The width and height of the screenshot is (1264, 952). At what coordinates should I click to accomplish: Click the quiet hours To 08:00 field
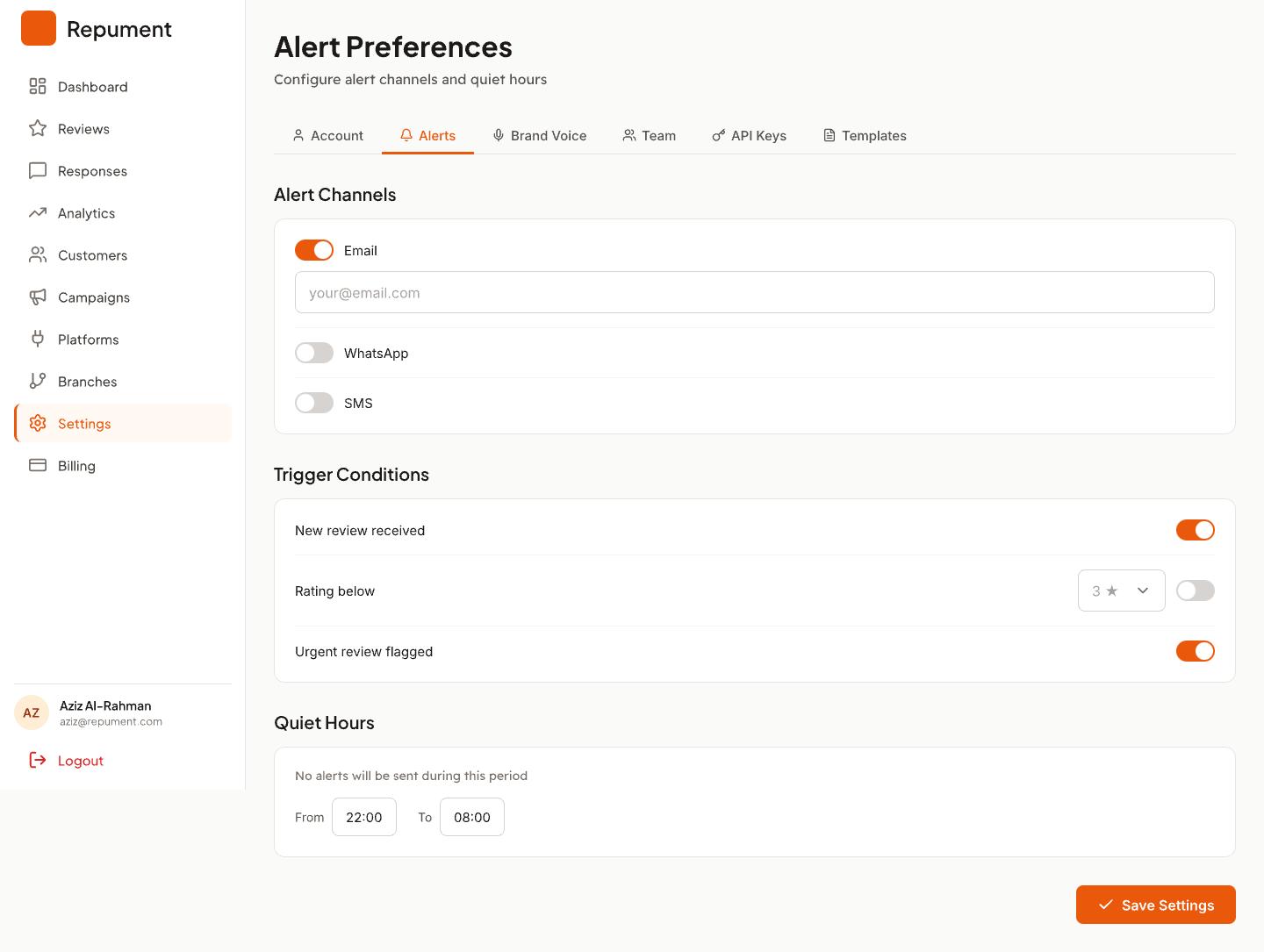472,817
